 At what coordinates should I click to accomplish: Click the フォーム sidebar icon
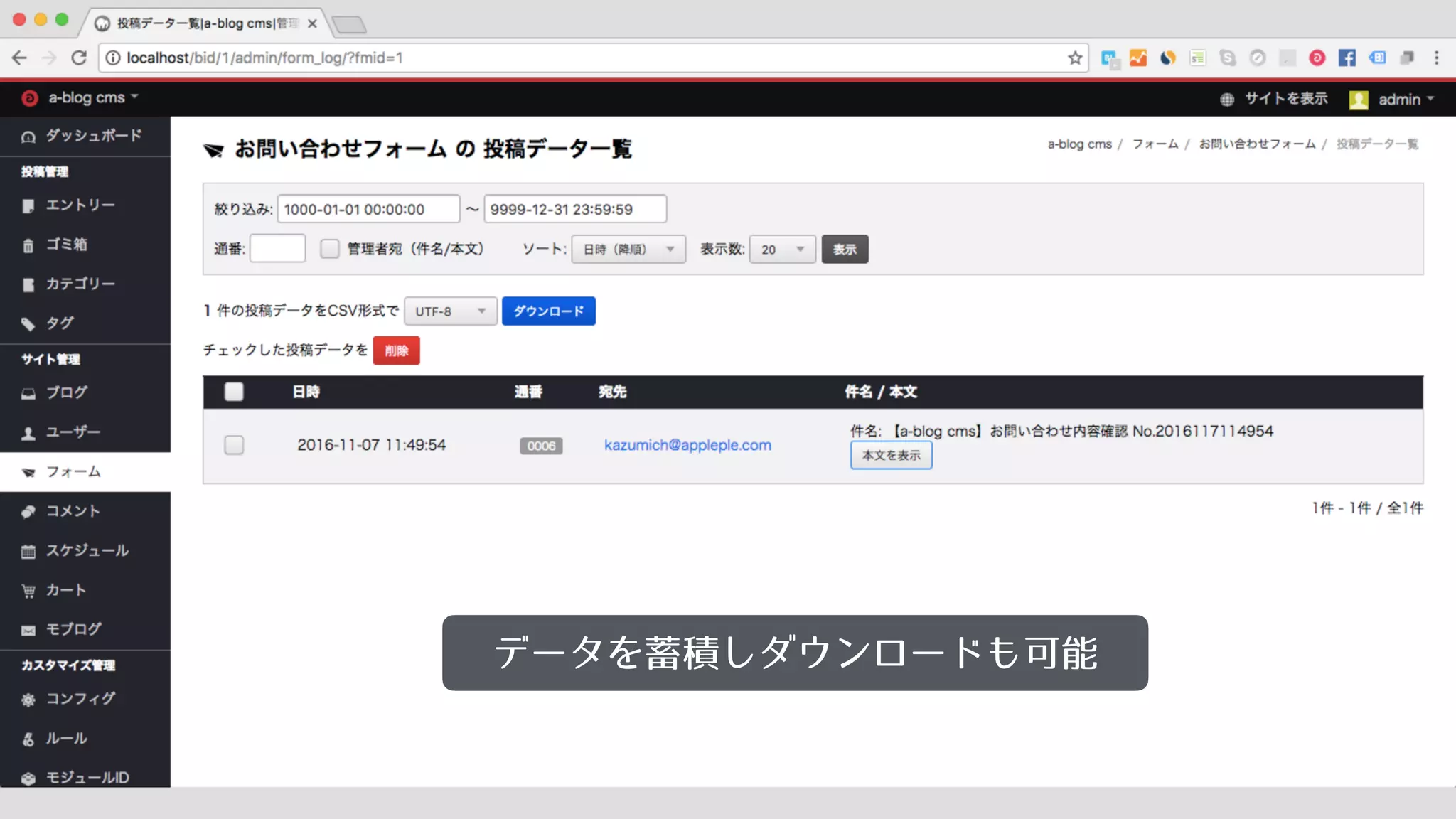(28, 473)
